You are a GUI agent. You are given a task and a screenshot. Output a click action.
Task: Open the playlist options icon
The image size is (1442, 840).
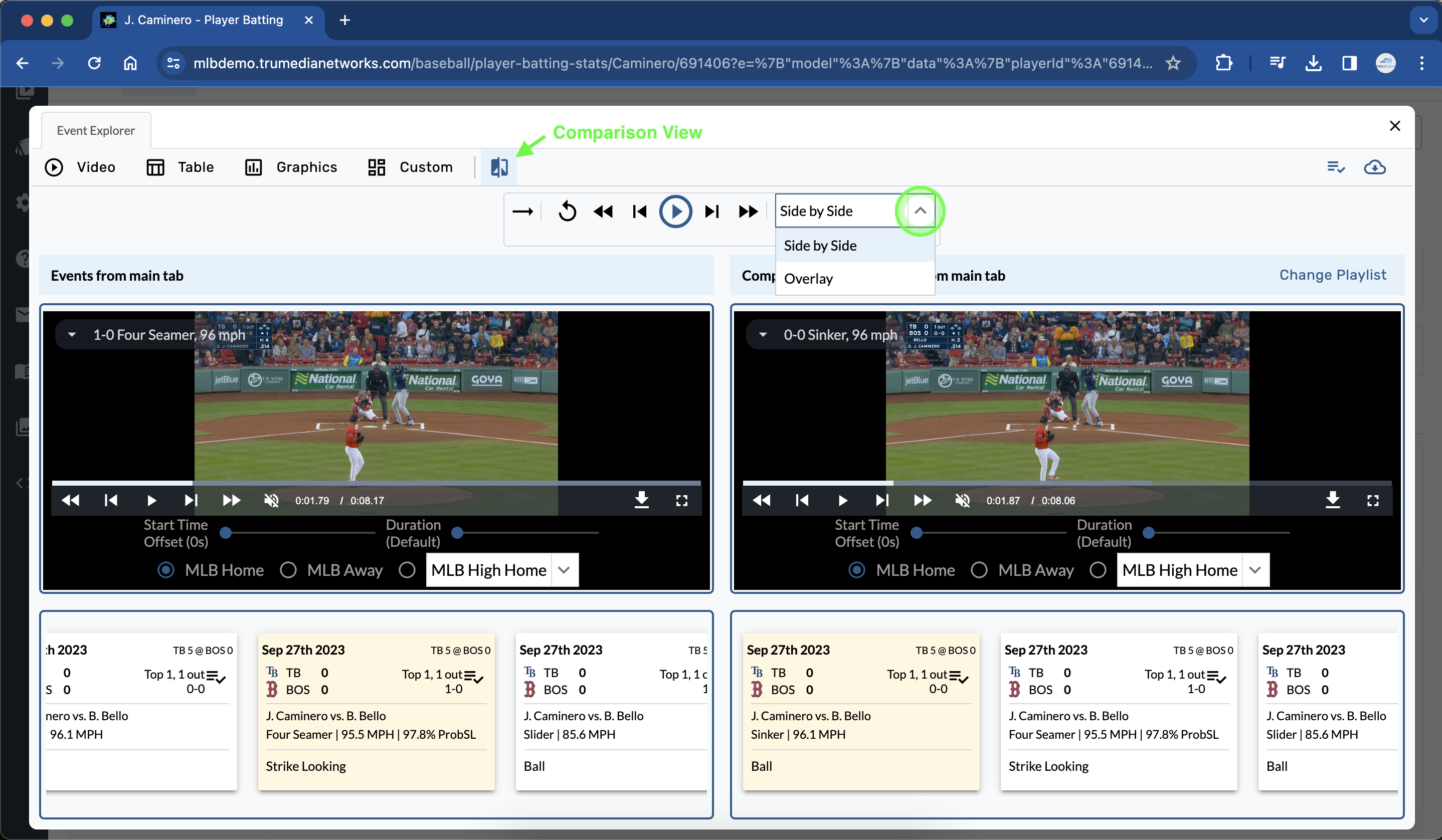pos(1336,167)
